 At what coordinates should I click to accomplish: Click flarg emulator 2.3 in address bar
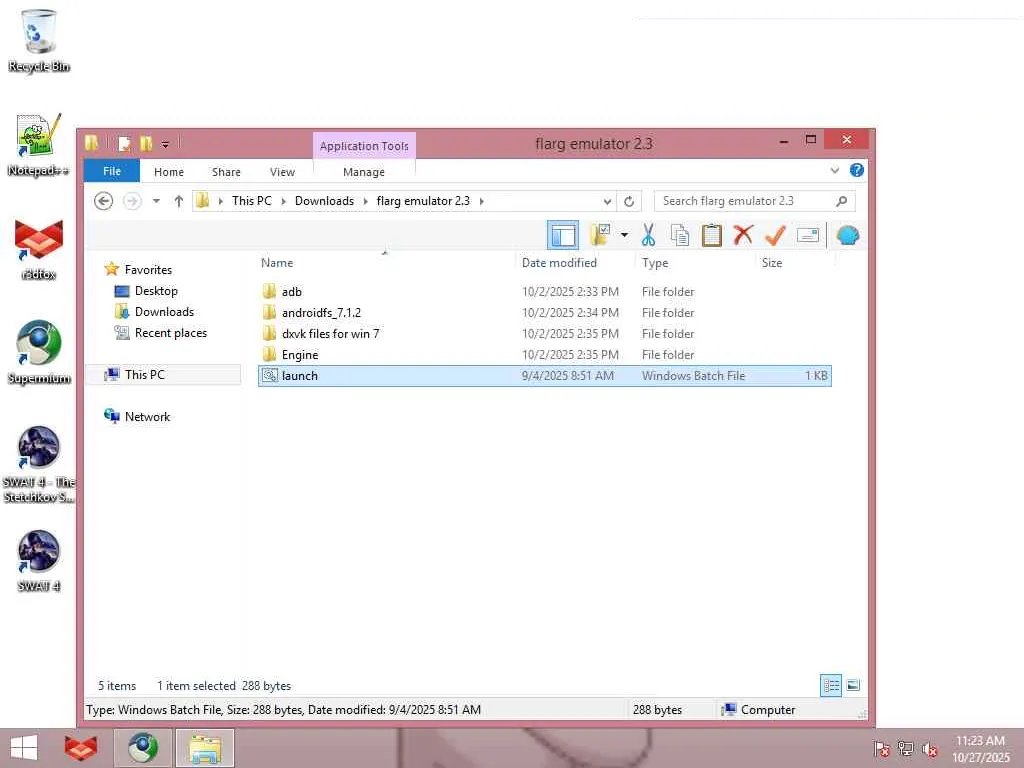click(423, 200)
